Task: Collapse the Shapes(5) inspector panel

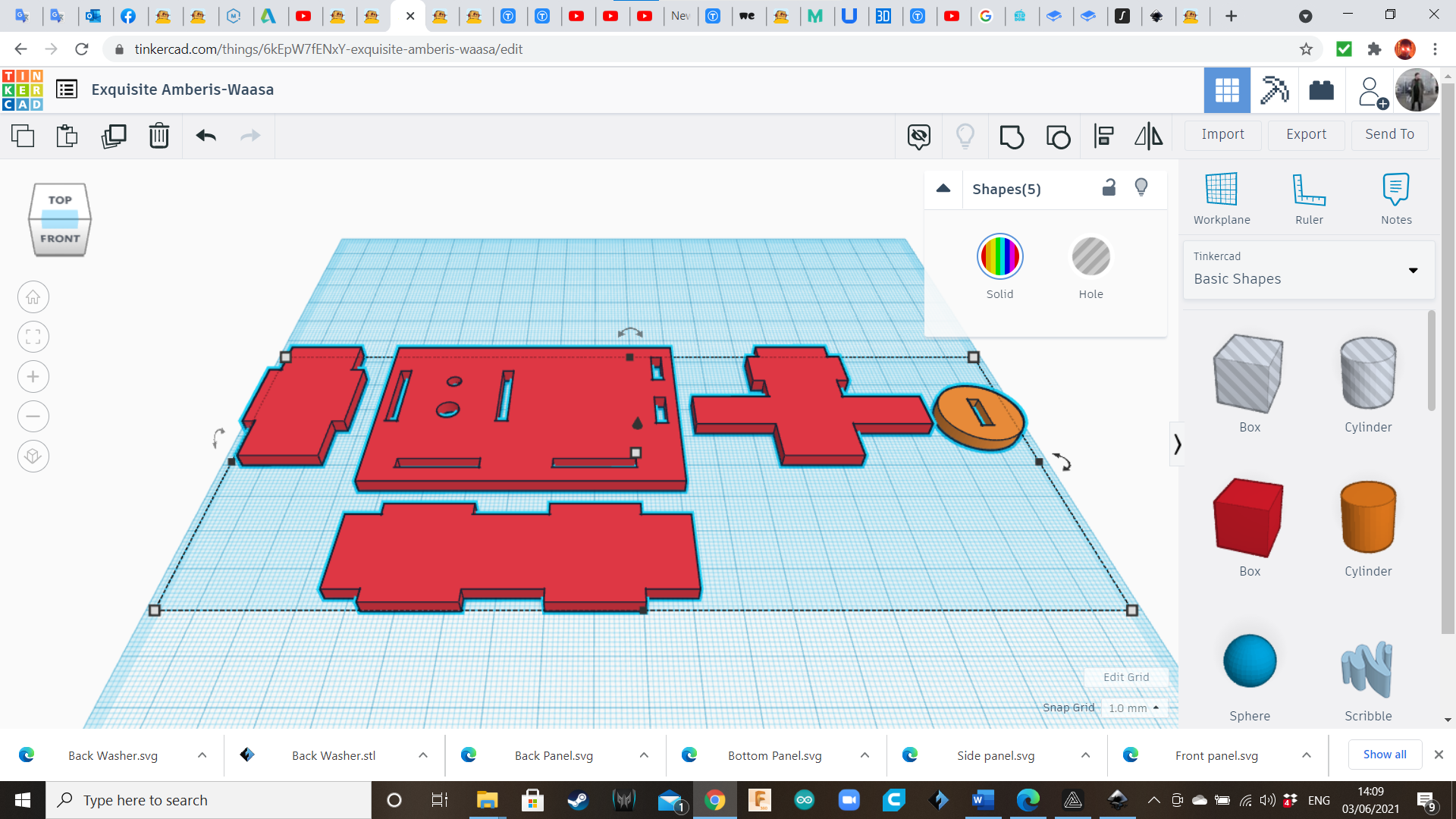Action: coord(943,189)
